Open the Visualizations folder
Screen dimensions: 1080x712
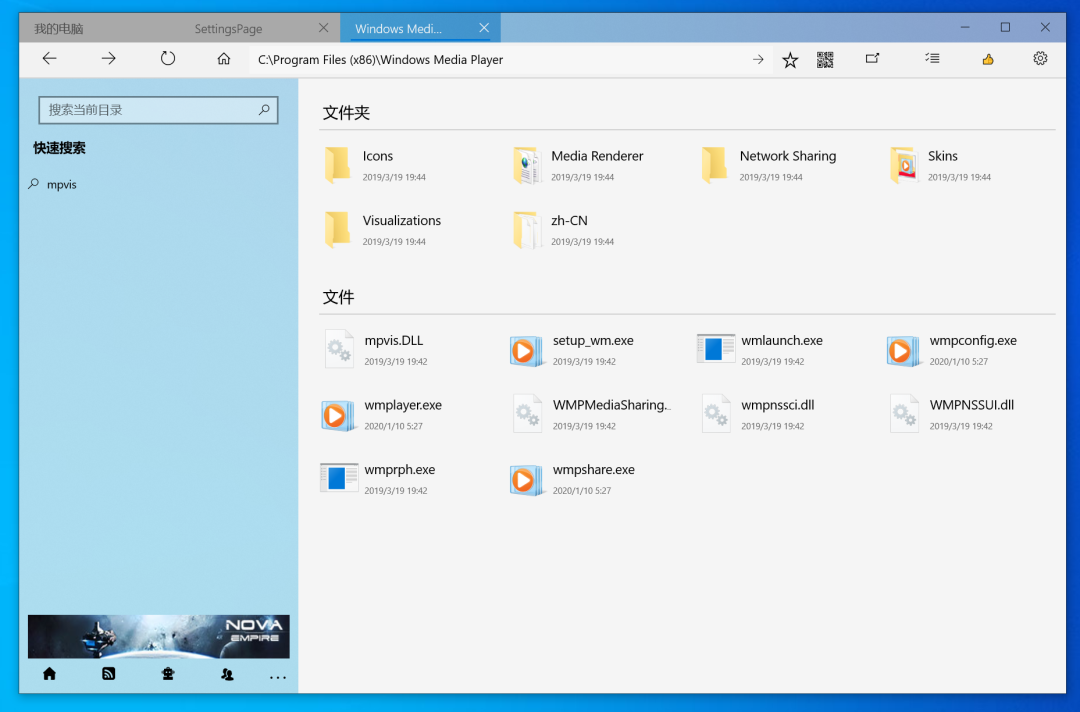click(x=383, y=230)
